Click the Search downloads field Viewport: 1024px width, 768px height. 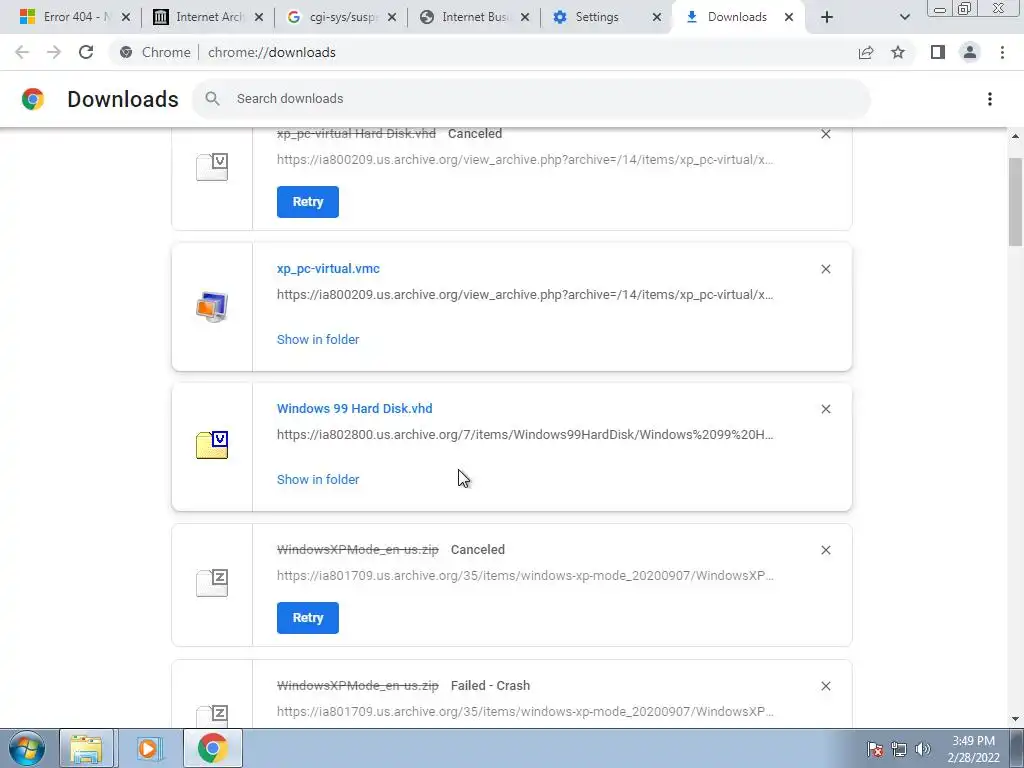tap(531, 99)
